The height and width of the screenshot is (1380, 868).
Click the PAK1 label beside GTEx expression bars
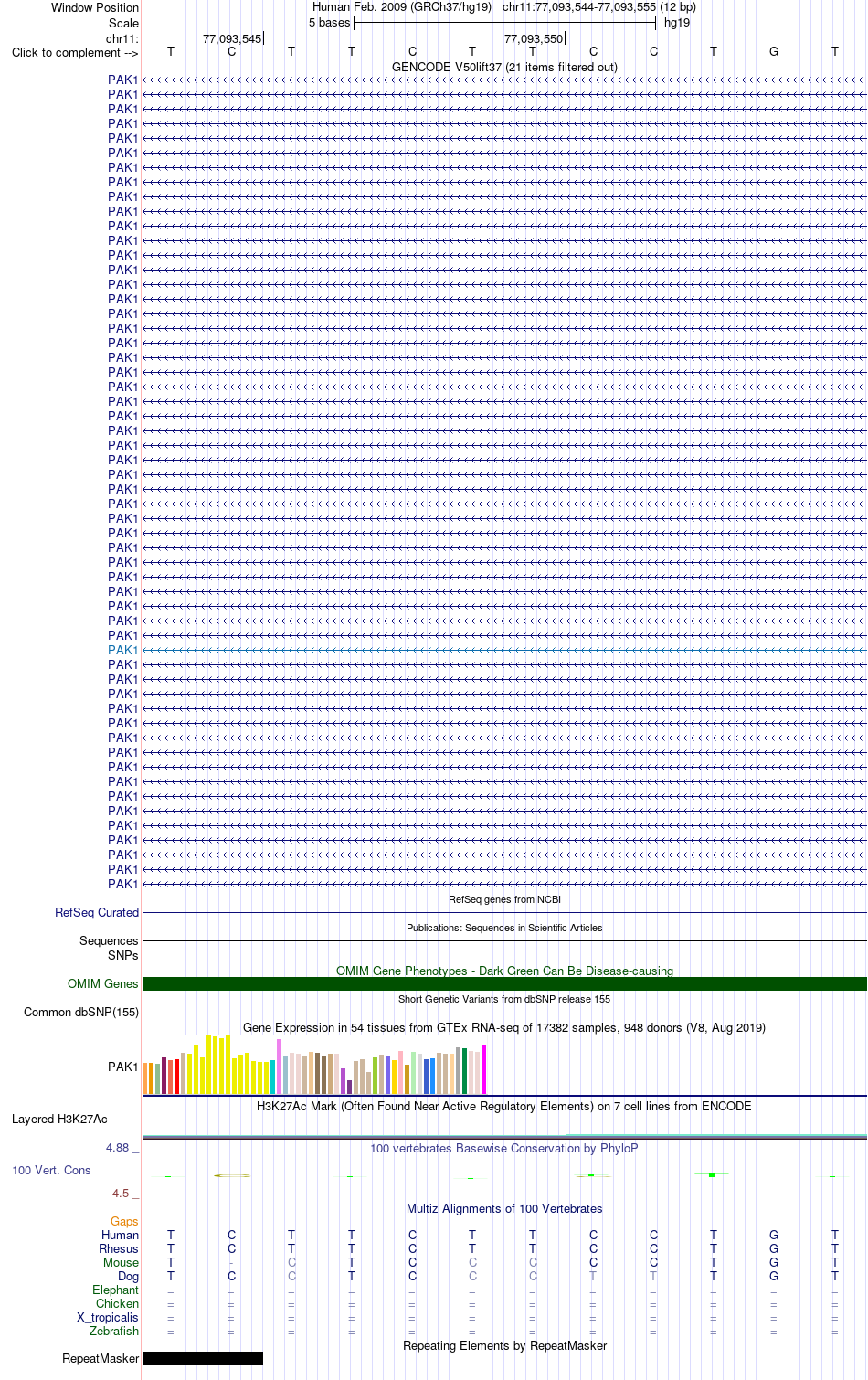(x=122, y=1067)
